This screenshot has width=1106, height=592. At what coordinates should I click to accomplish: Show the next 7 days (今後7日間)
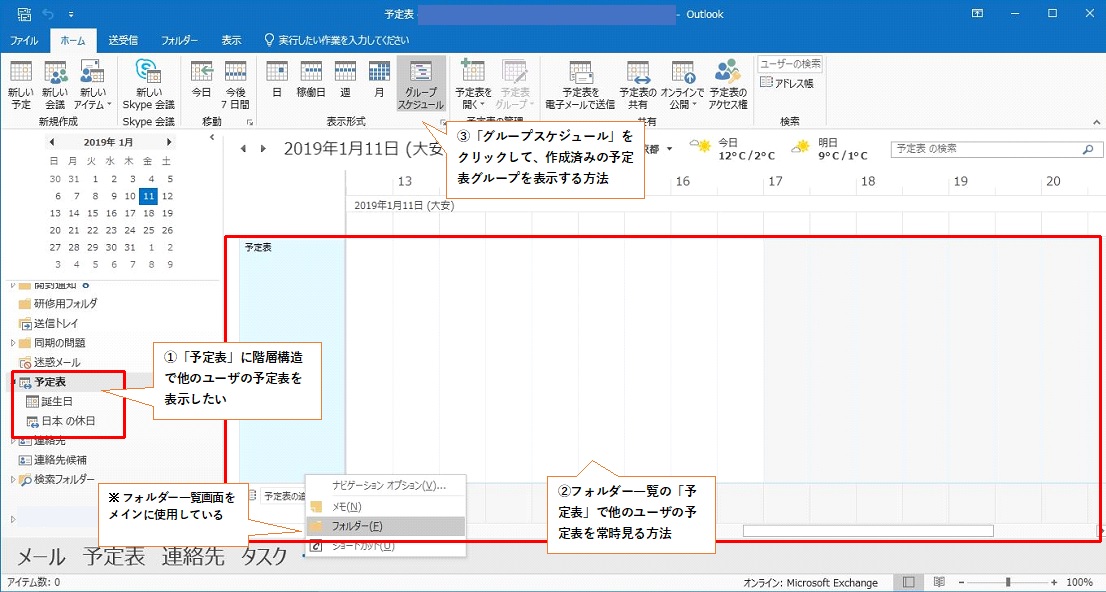pyautogui.click(x=236, y=85)
